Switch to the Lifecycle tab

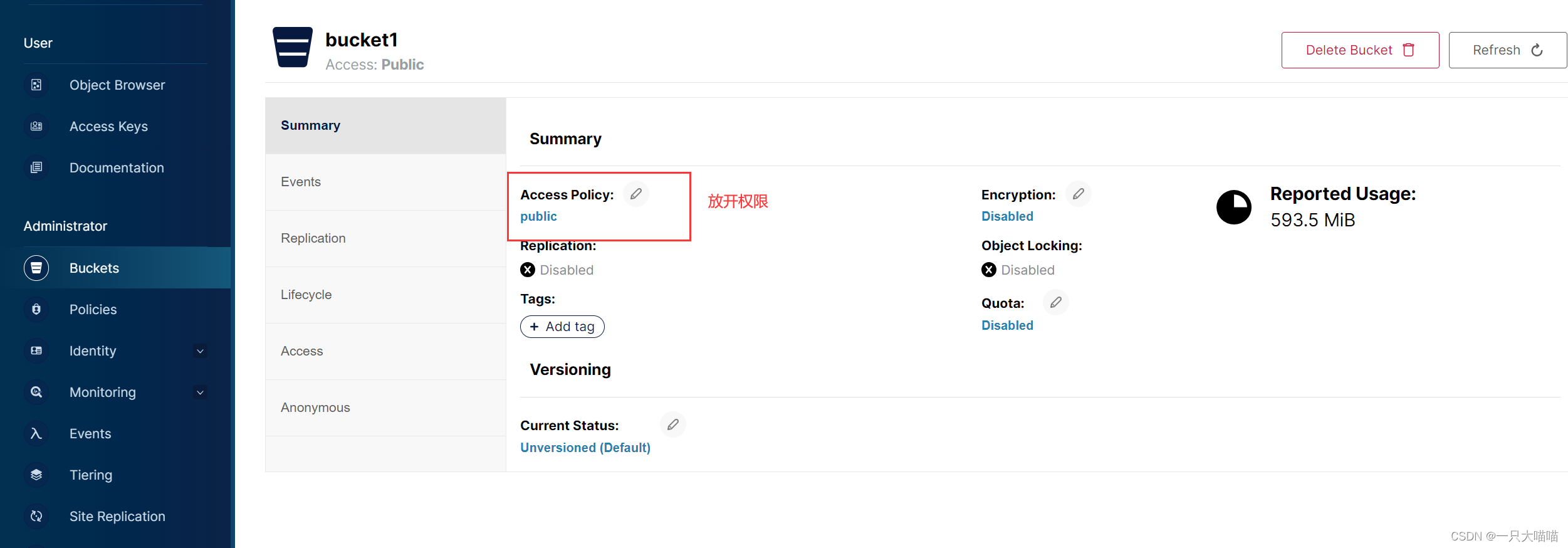[x=306, y=295]
